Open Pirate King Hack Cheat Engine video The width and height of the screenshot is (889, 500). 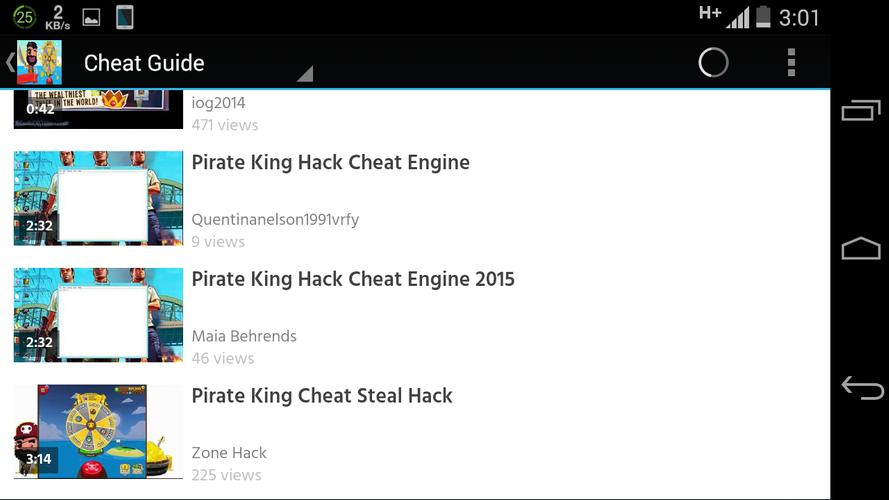point(330,163)
